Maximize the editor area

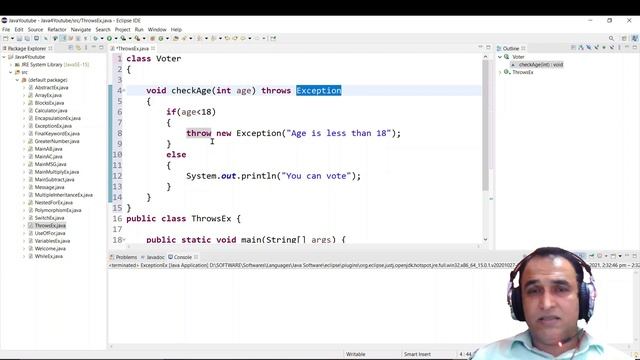pyautogui.click(x=488, y=48)
